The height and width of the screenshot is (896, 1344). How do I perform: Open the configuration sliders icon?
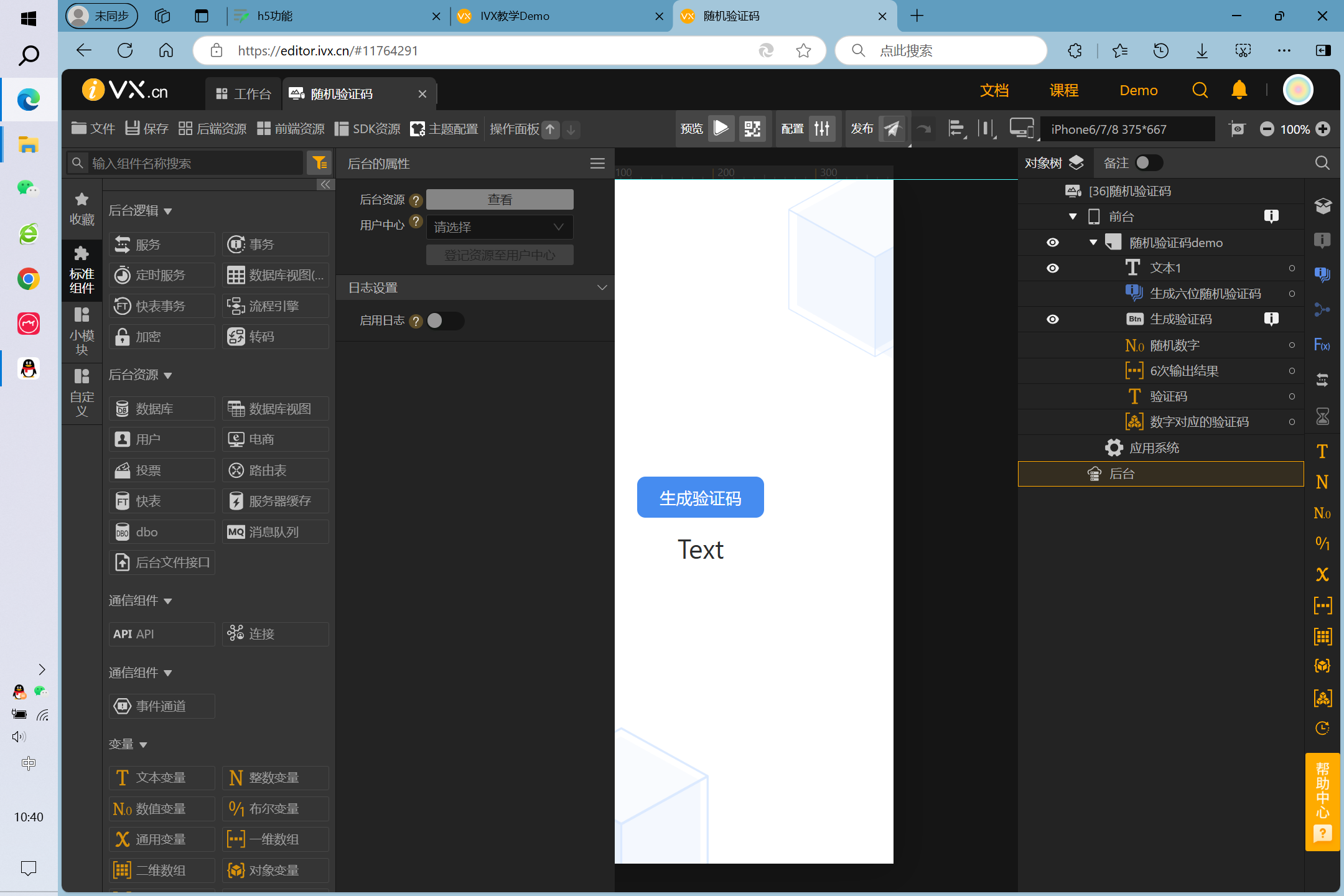pyautogui.click(x=822, y=129)
